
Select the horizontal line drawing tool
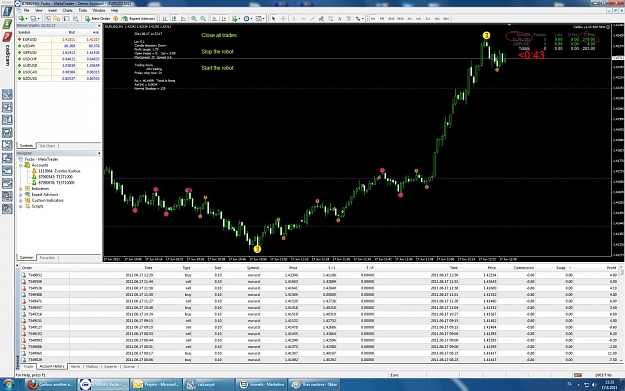[x=303, y=18]
